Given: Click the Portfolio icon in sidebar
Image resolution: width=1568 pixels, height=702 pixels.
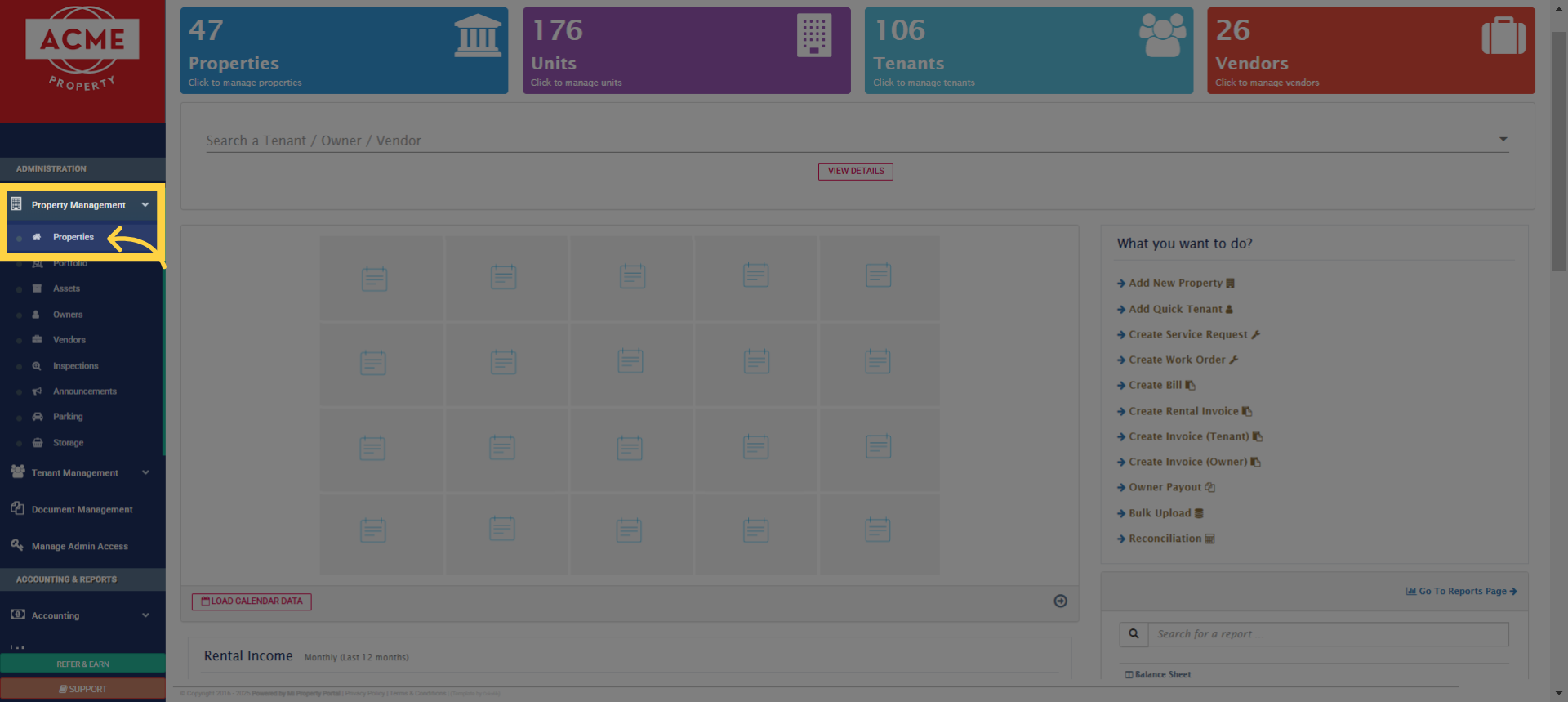Looking at the screenshot, I should point(37,263).
